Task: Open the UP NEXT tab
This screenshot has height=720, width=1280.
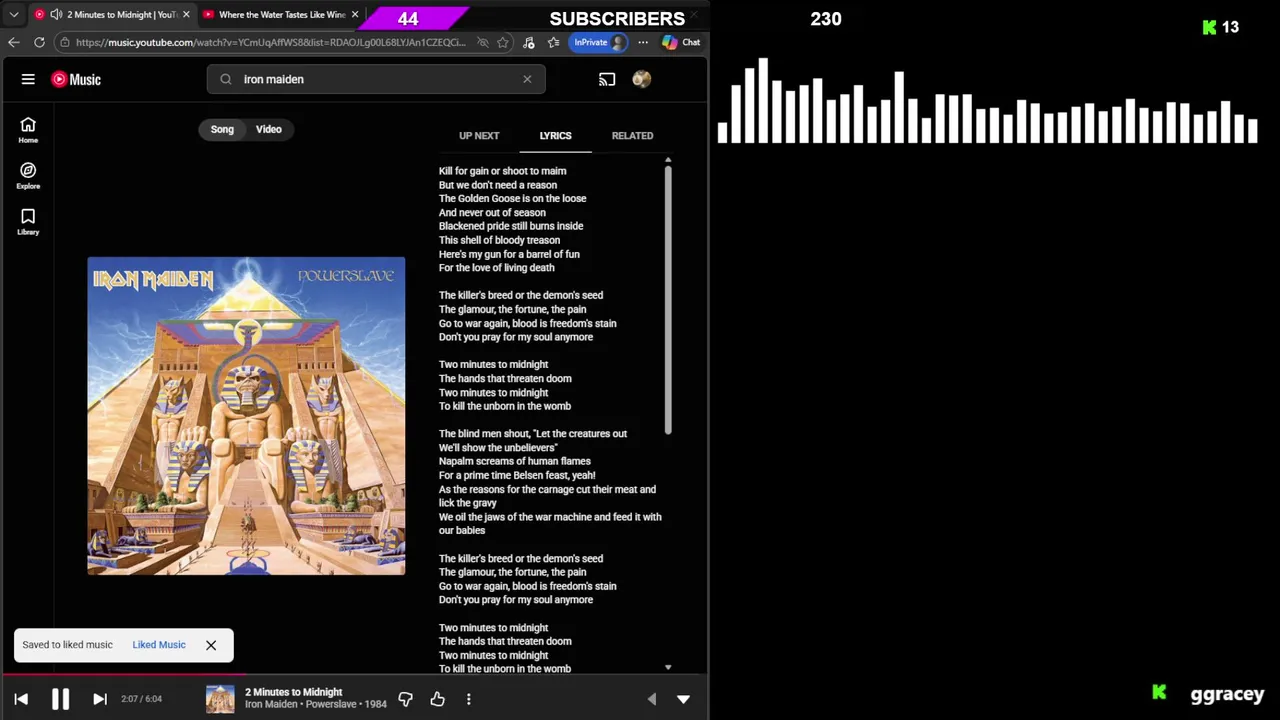Action: click(479, 135)
